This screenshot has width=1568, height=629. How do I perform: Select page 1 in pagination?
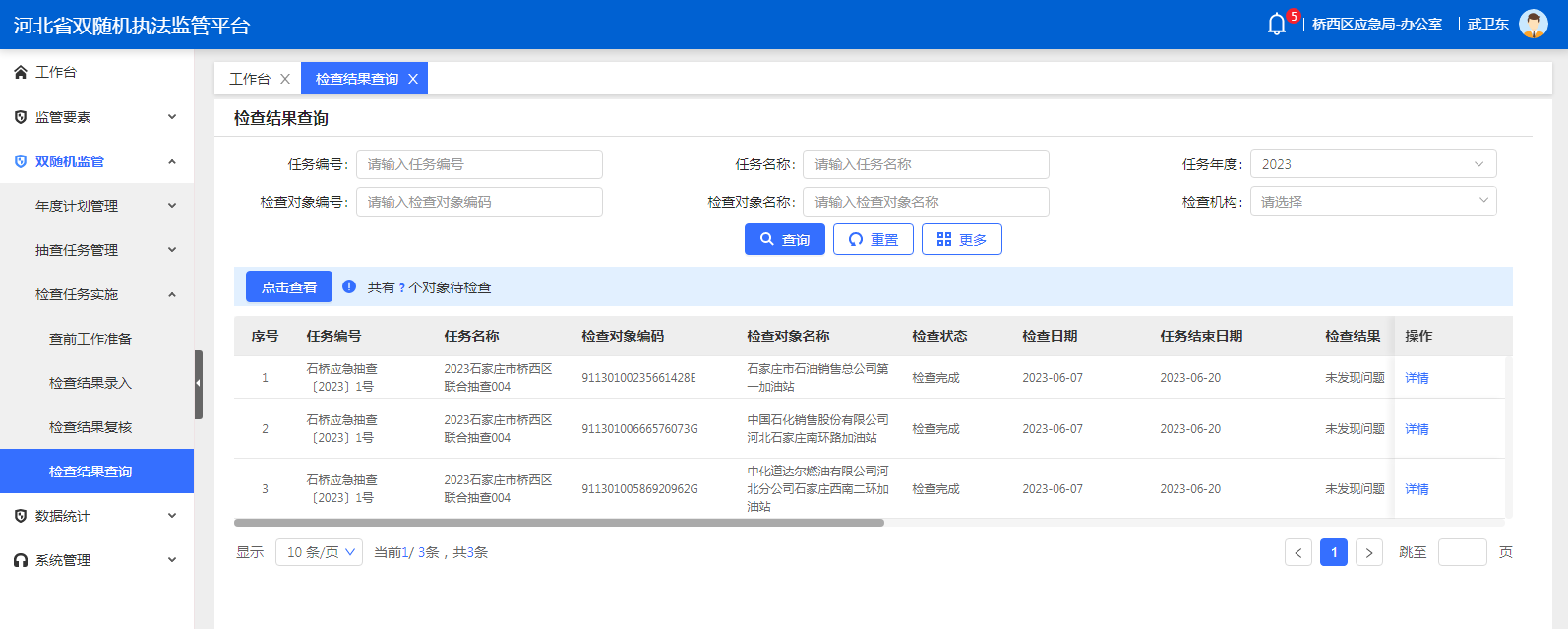(x=1334, y=552)
